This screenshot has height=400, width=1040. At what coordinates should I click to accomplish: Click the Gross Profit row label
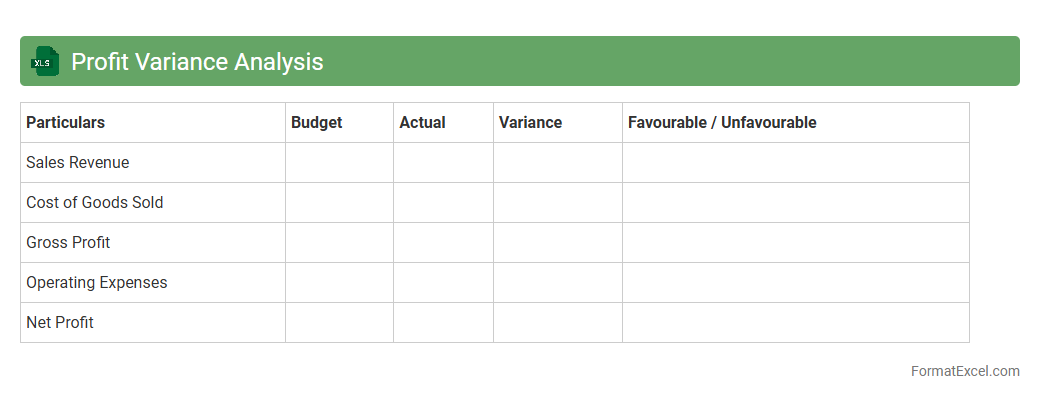click(x=68, y=242)
